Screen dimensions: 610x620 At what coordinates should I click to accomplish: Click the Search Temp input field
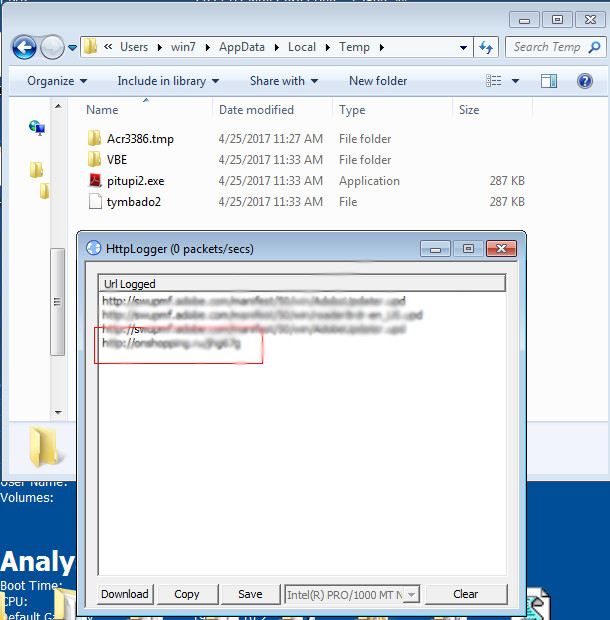[x=548, y=47]
